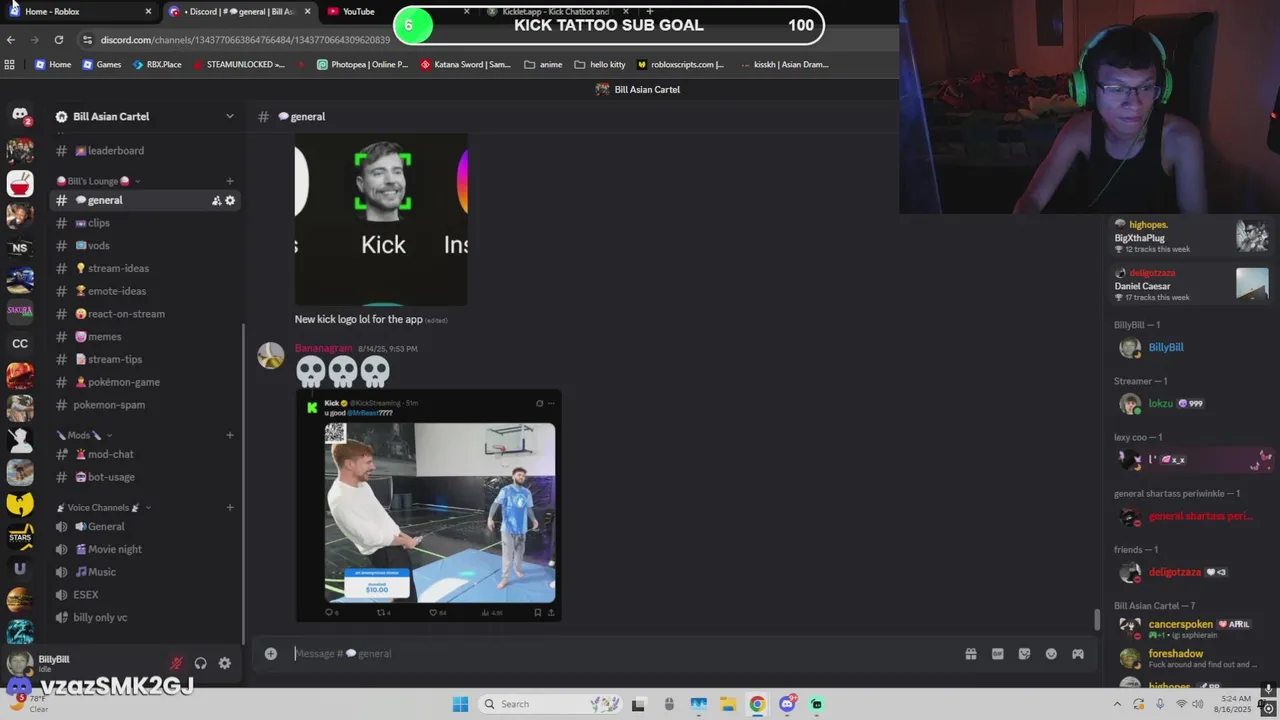
Task: Open the CC server in server list
Action: tap(20, 343)
